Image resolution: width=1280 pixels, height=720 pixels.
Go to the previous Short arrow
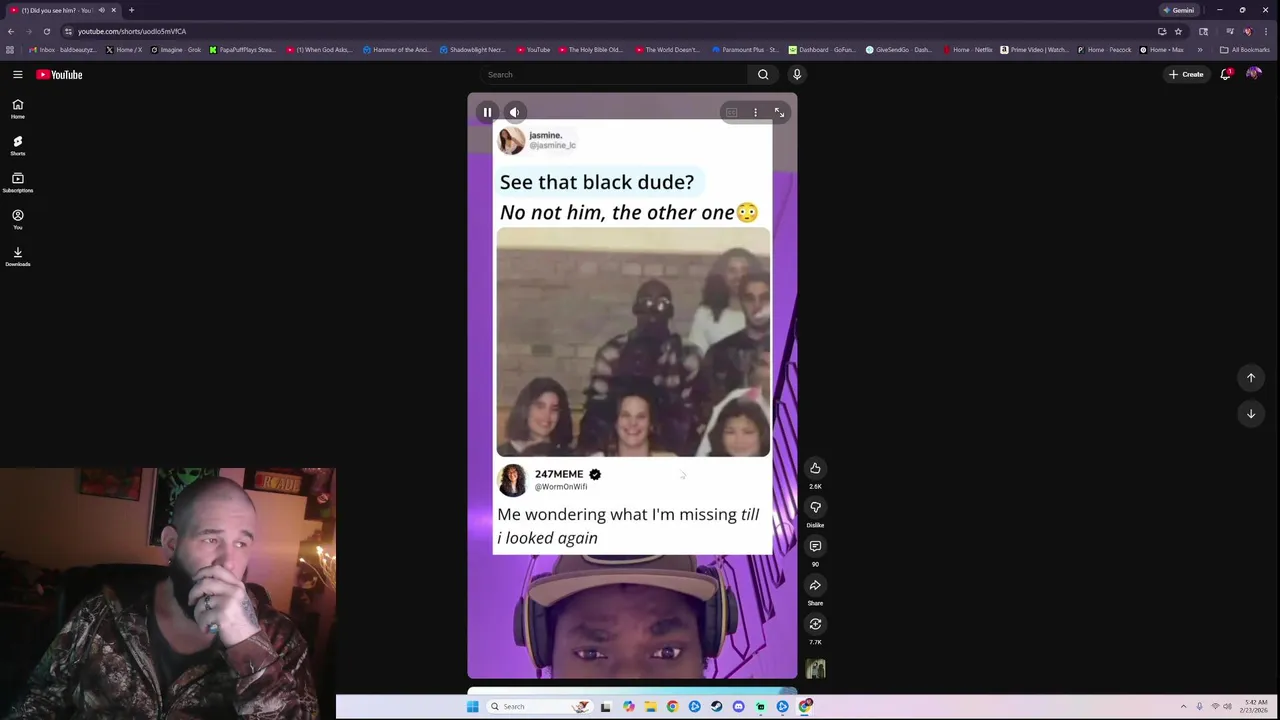(1250, 378)
